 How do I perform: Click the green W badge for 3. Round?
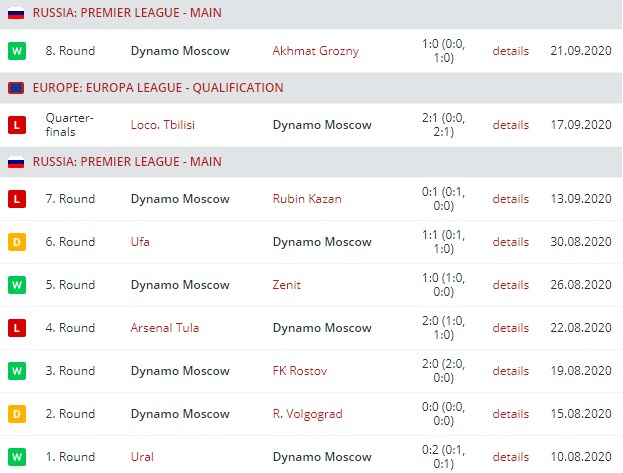coord(16,371)
